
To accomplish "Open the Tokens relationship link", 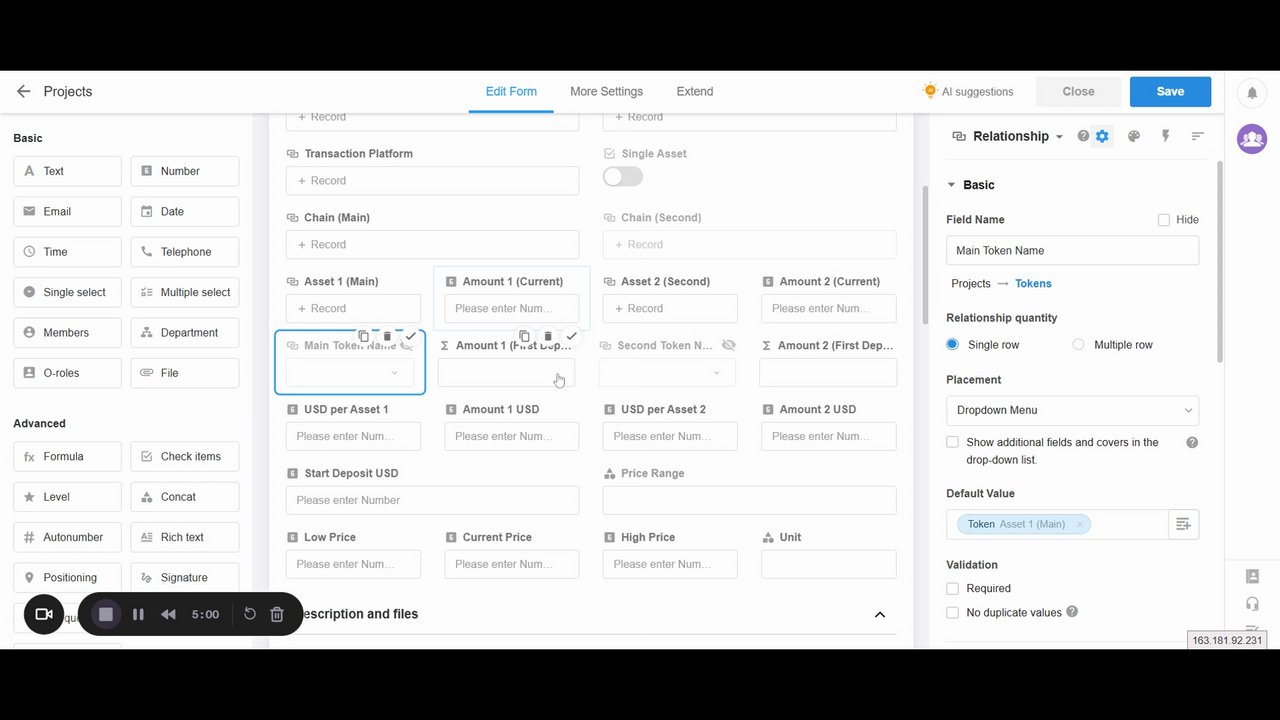I will click(x=1033, y=284).
